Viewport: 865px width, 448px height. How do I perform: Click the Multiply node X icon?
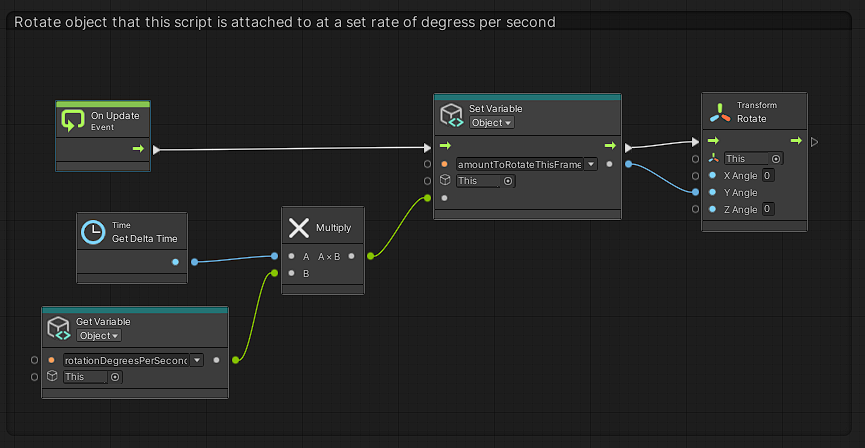298,228
